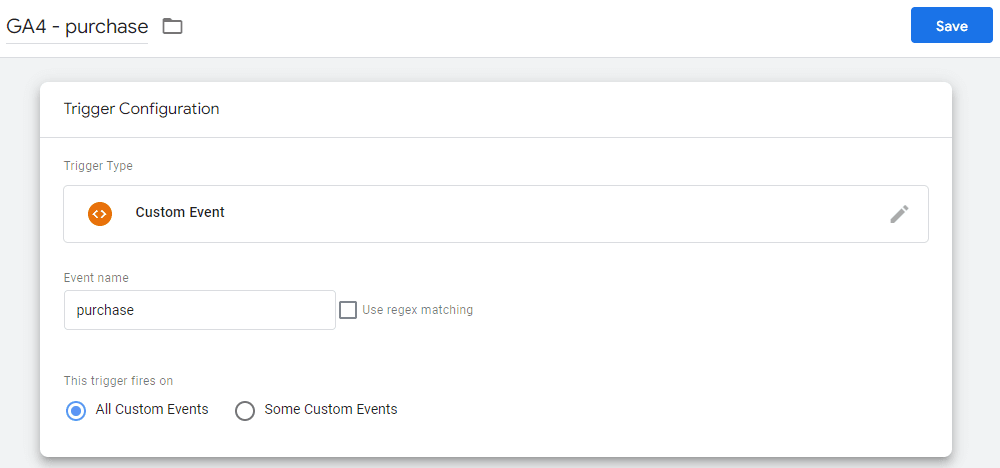This screenshot has height=468, width=1000.
Task: Select the Some Custom Events radio button
Action: tap(245, 411)
